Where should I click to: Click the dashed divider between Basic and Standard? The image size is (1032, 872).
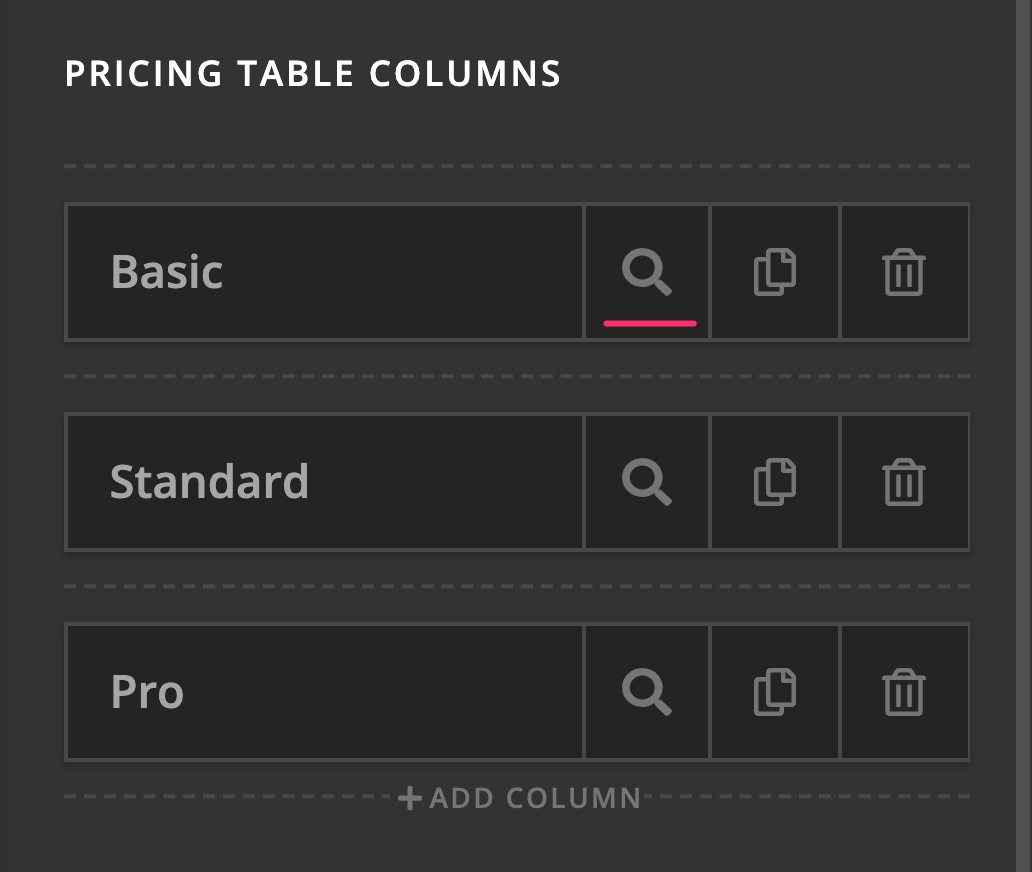pos(517,376)
